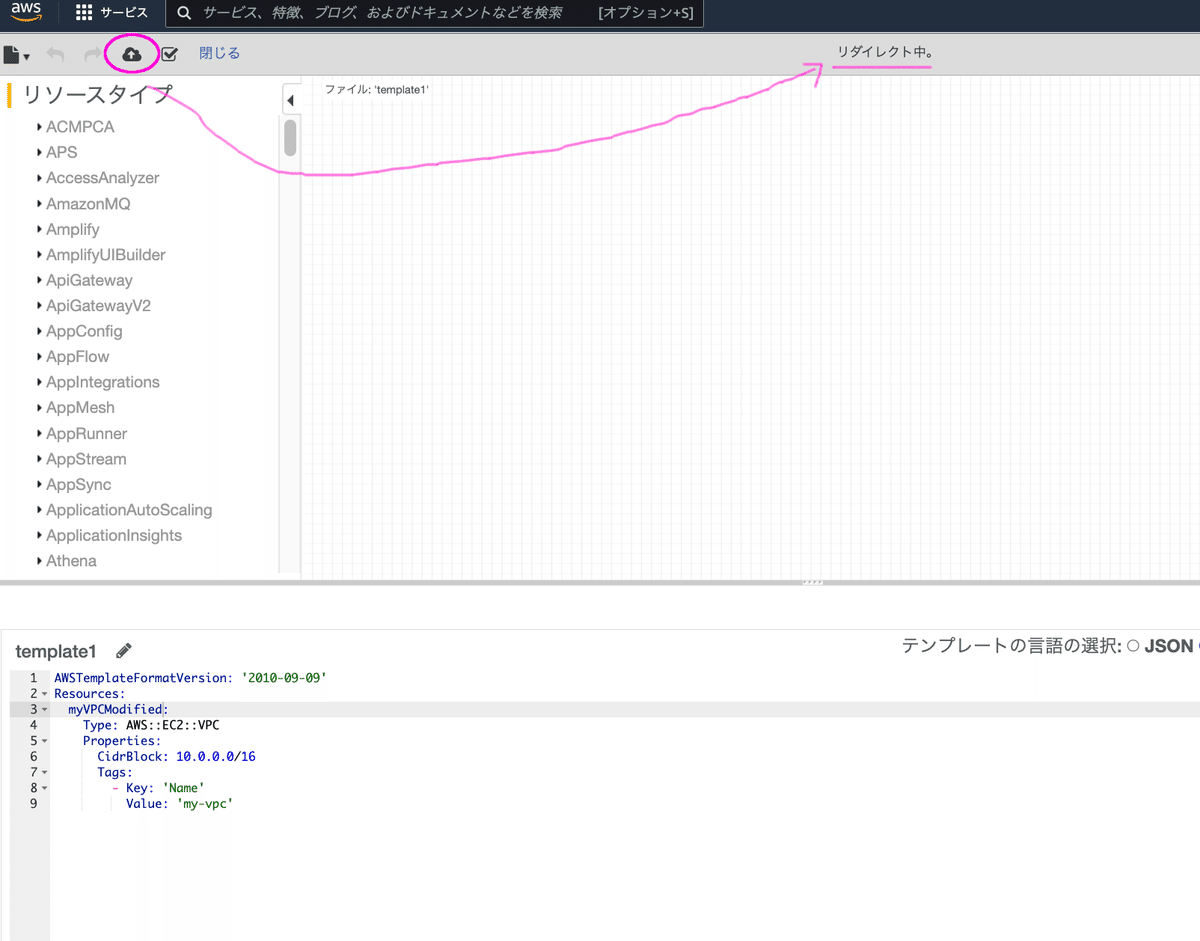
Task: Collapse the Resources fold on line 2
Action: [45, 693]
